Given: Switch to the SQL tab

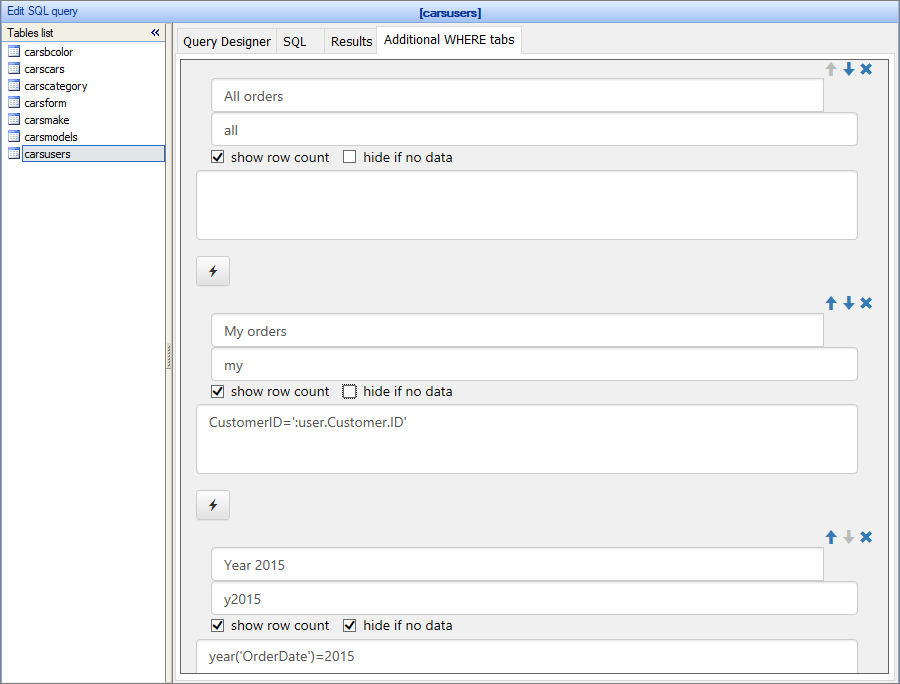Looking at the screenshot, I should (x=295, y=41).
